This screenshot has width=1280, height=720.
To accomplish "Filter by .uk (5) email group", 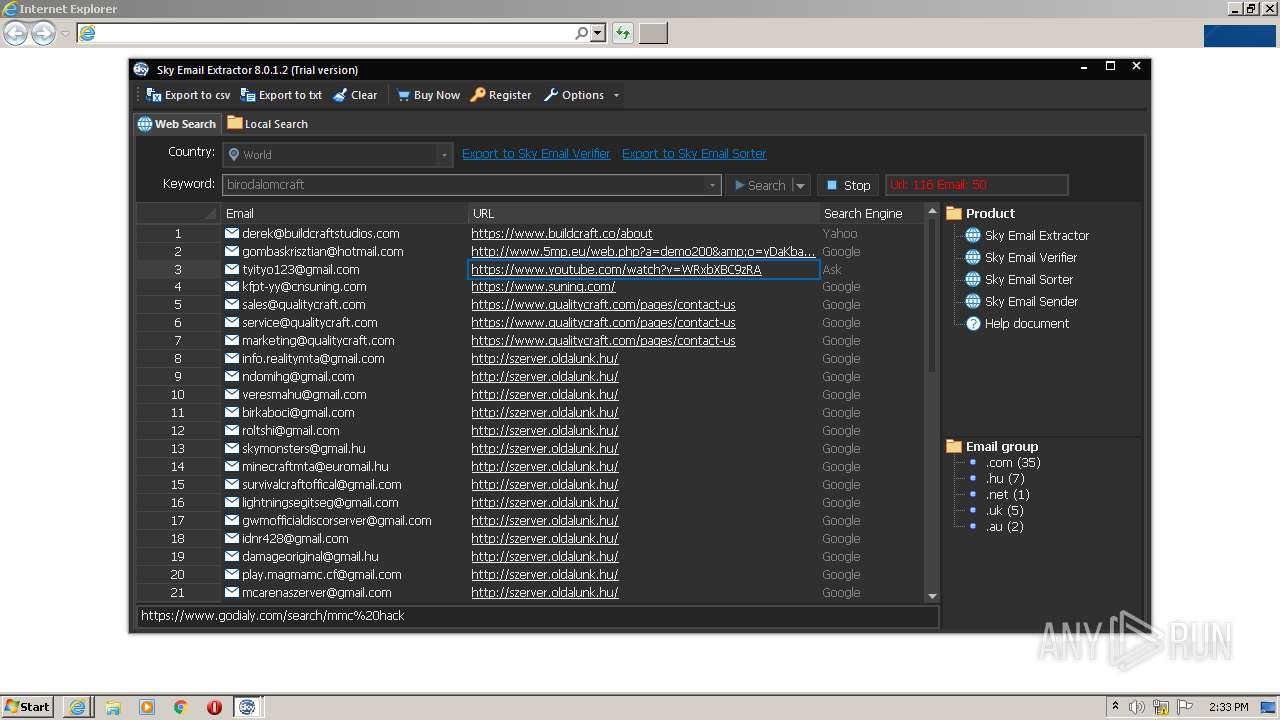I will pyautogui.click(x=1005, y=510).
